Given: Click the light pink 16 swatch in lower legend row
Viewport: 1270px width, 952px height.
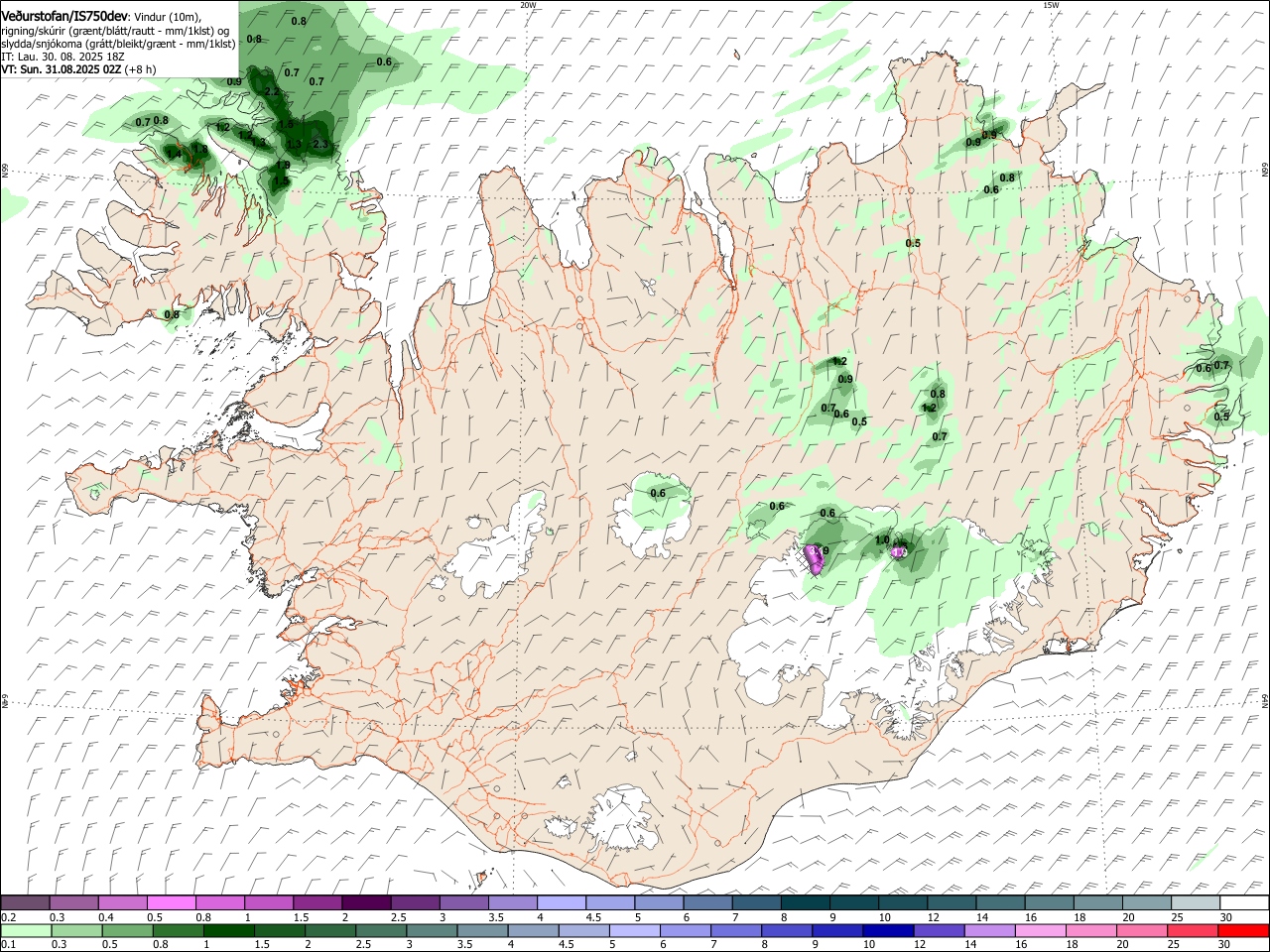Looking at the screenshot, I should click(1041, 931).
